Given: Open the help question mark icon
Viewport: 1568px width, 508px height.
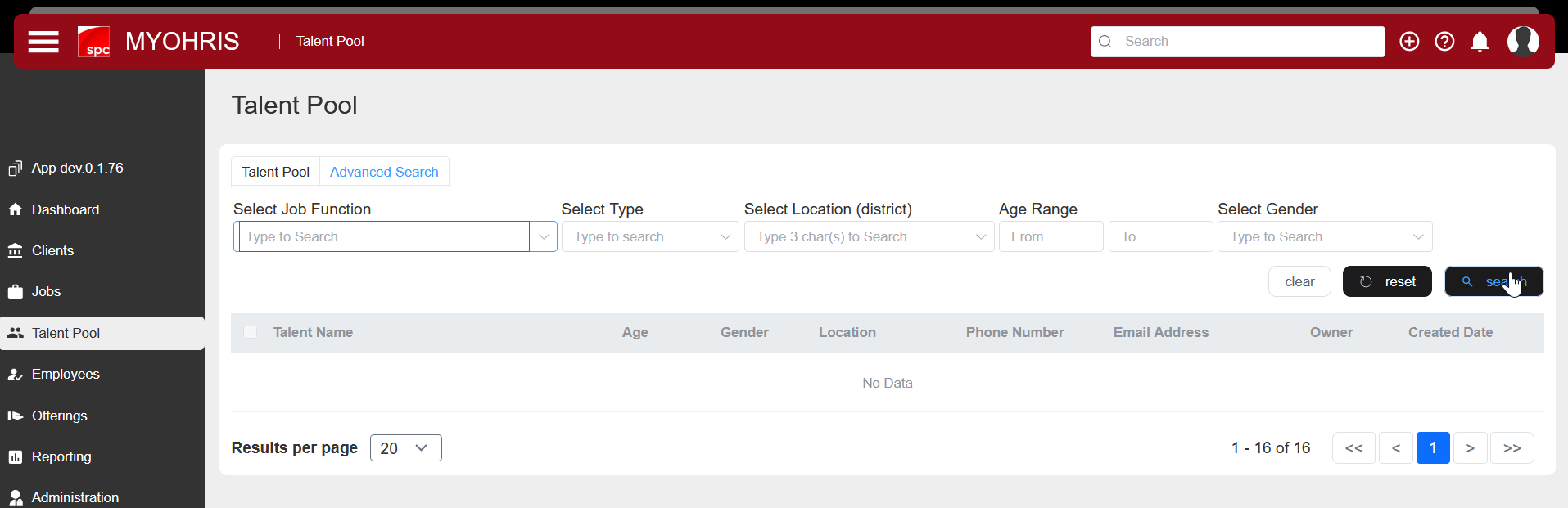Looking at the screenshot, I should 1444,42.
